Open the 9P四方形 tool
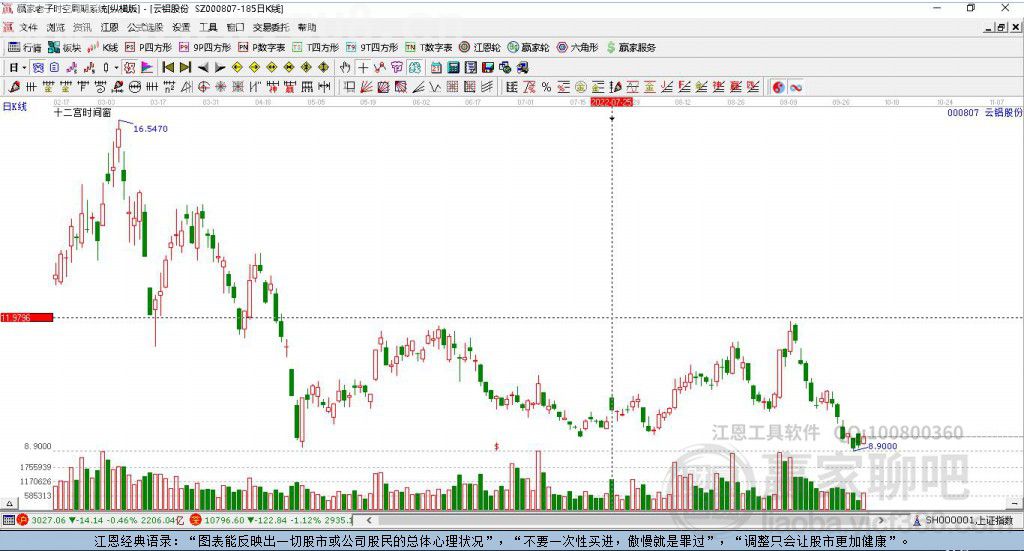The height and width of the screenshot is (551, 1024). pos(204,48)
